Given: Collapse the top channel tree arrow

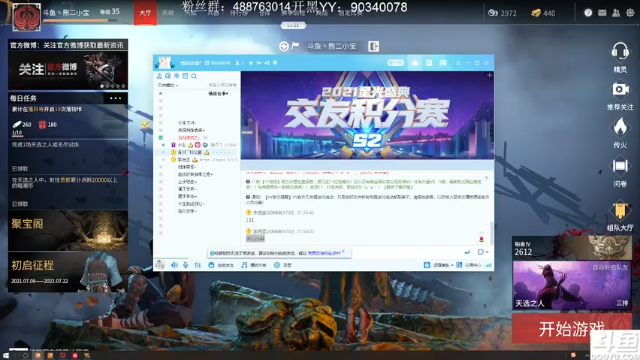Looking at the screenshot, I should 160,93.
